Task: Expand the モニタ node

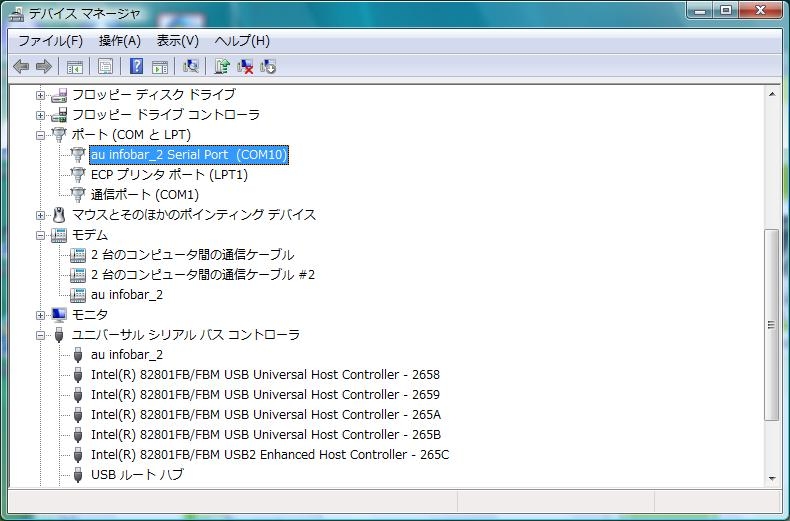Action: click(40, 315)
